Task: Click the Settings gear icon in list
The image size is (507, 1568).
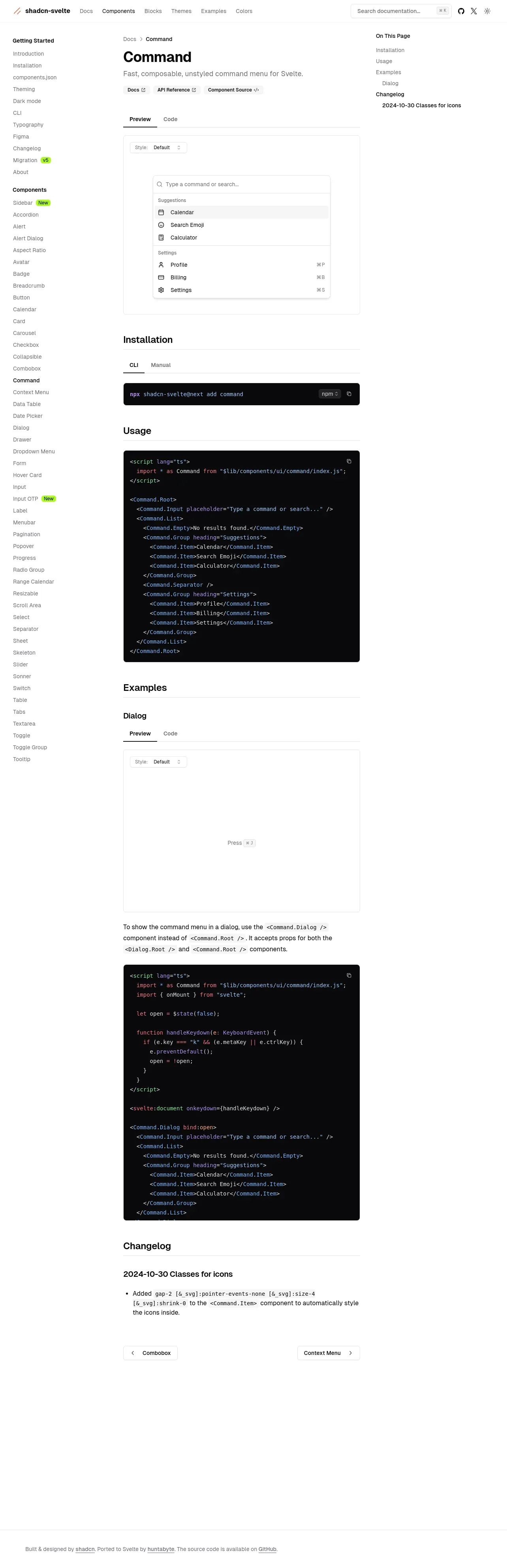Action: pos(161,290)
